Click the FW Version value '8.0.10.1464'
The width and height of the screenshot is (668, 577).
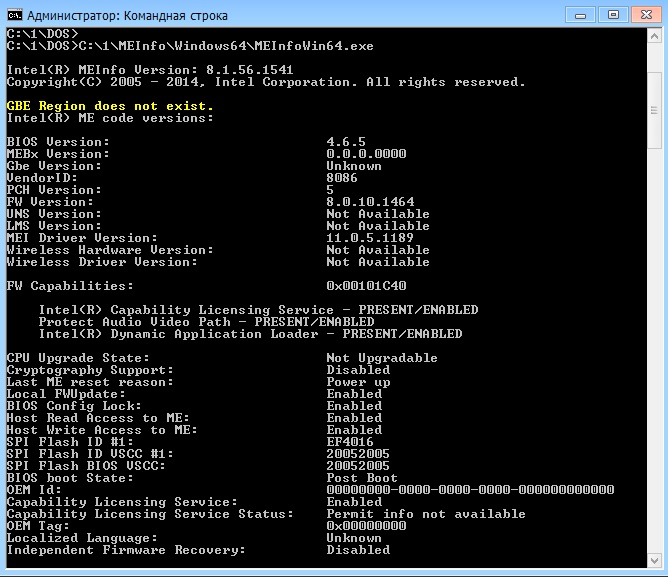coord(370,202)
